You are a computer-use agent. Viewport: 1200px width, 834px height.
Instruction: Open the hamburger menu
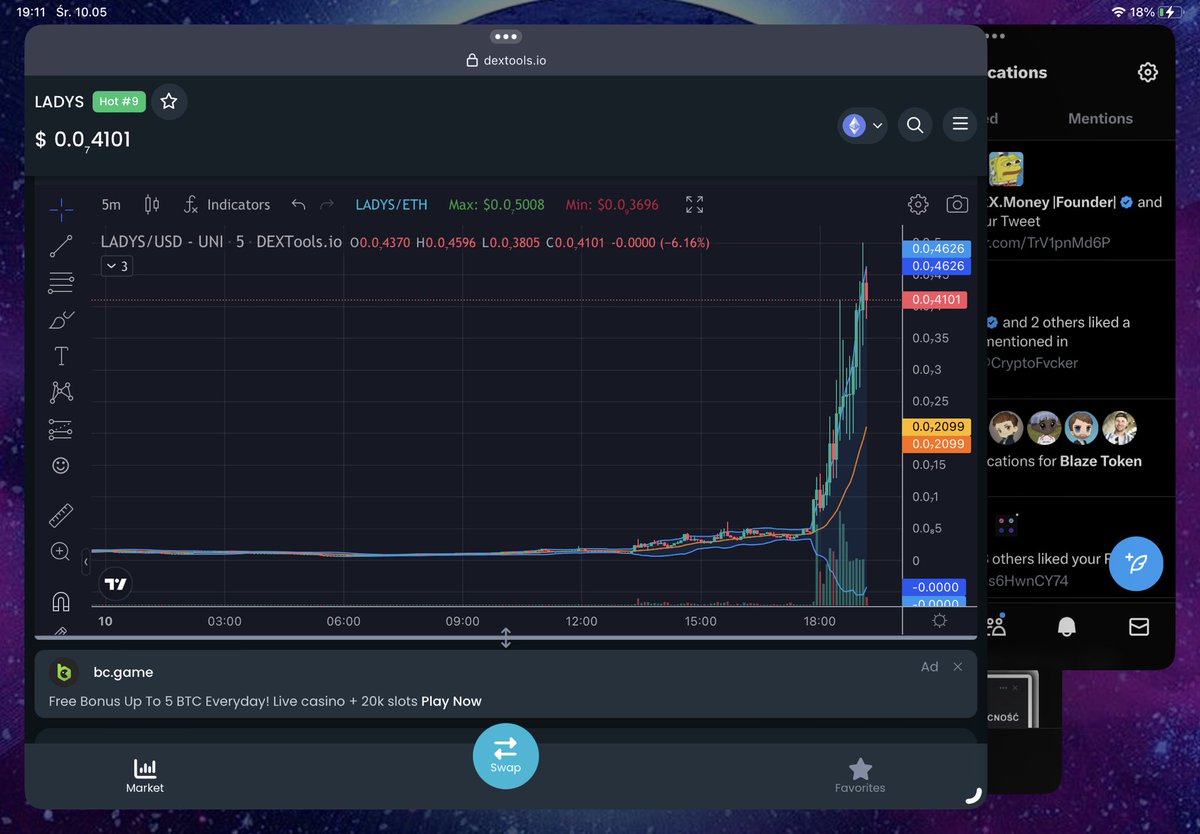960,124
